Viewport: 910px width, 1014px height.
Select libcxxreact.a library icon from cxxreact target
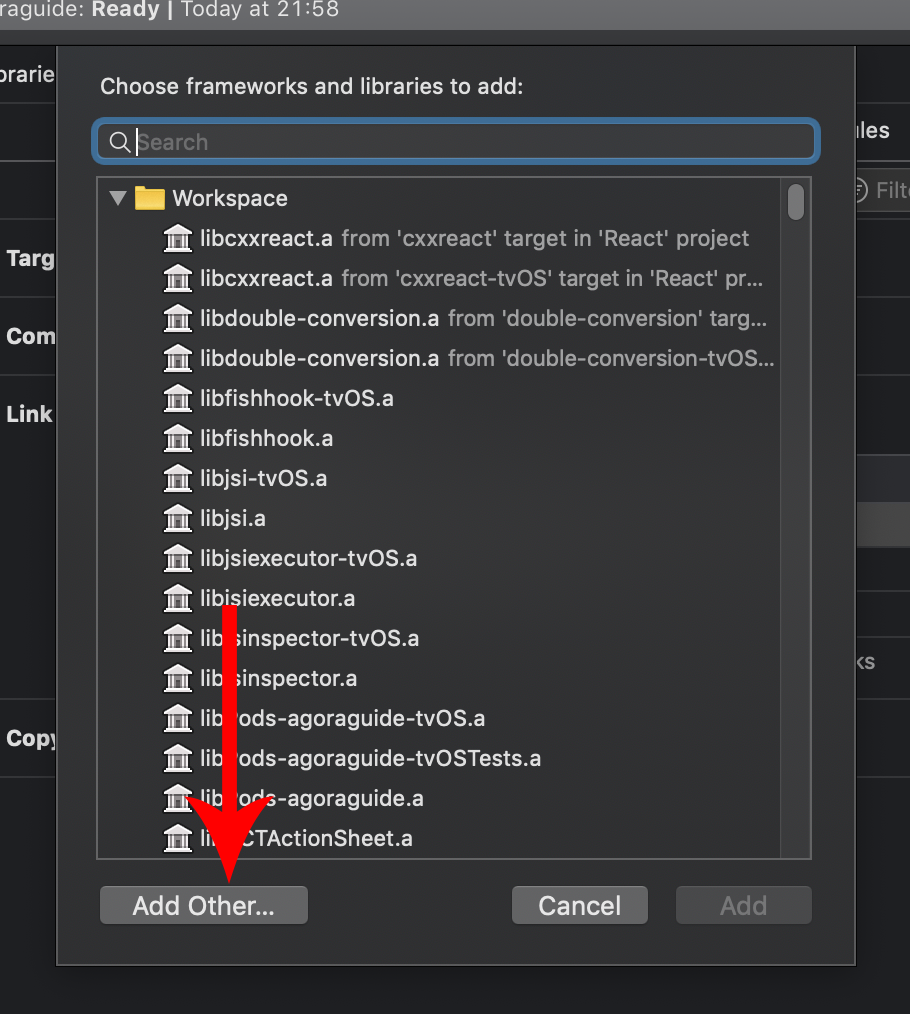coord(177,239)
